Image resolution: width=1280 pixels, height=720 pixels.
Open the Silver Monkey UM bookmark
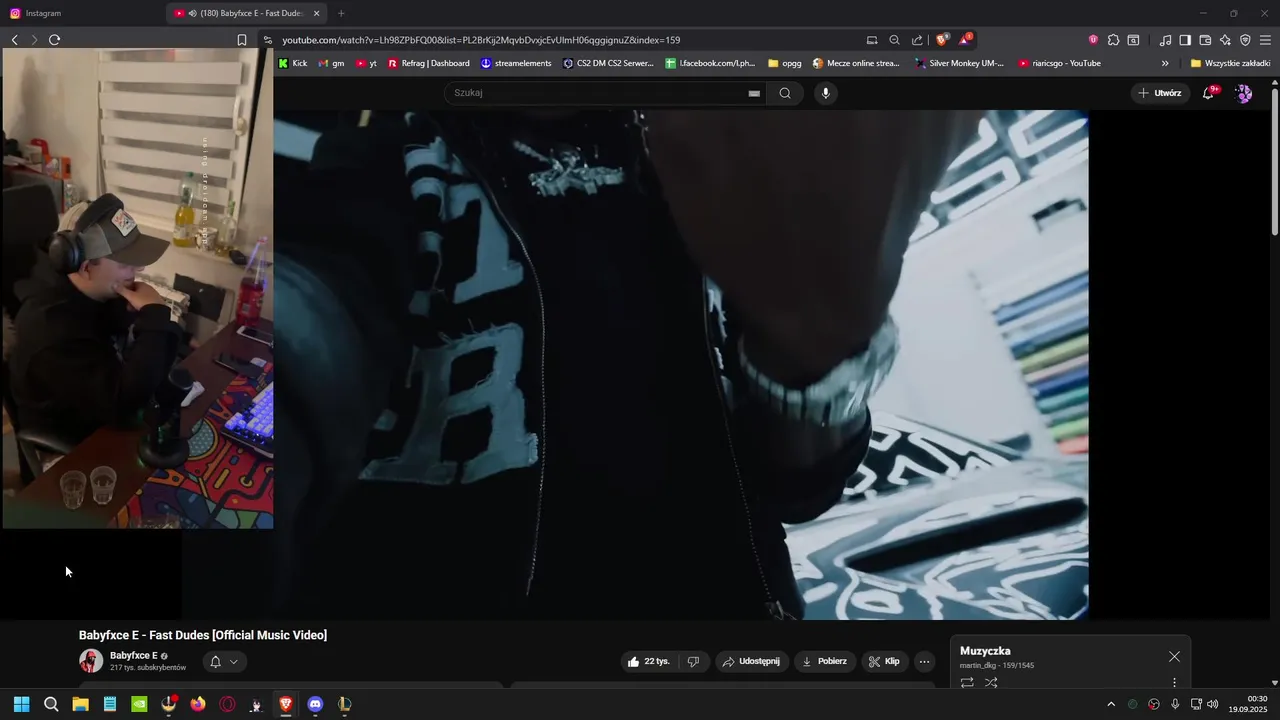tap(959, 63)
